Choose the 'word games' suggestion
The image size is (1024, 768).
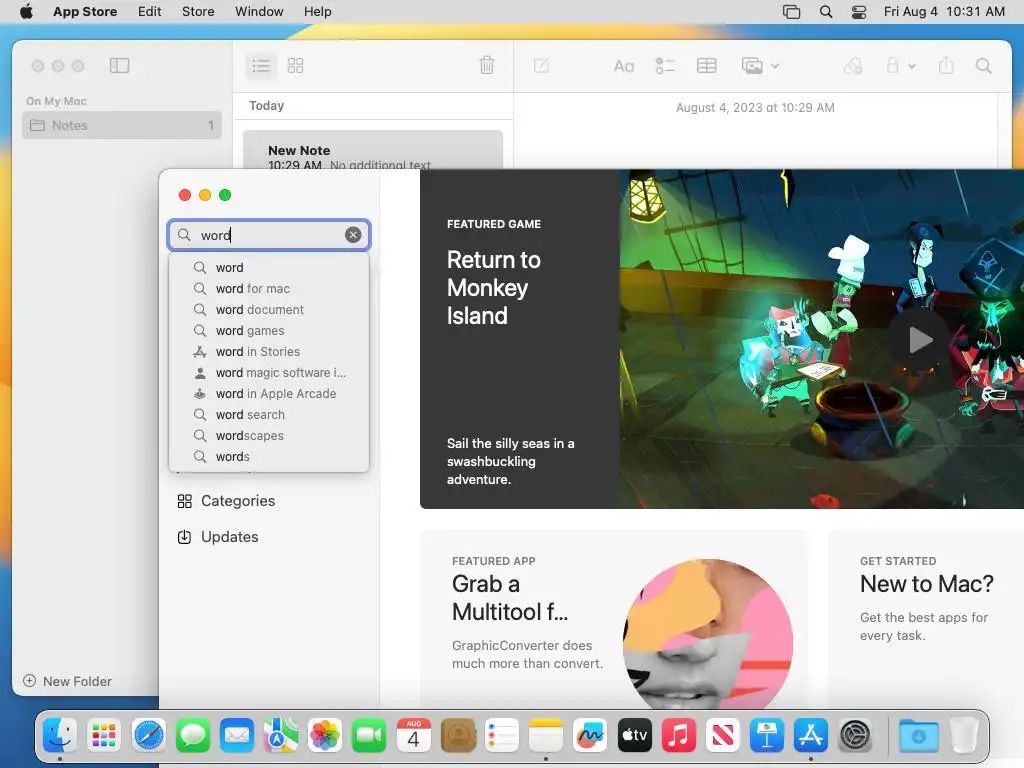pos(269,330)
